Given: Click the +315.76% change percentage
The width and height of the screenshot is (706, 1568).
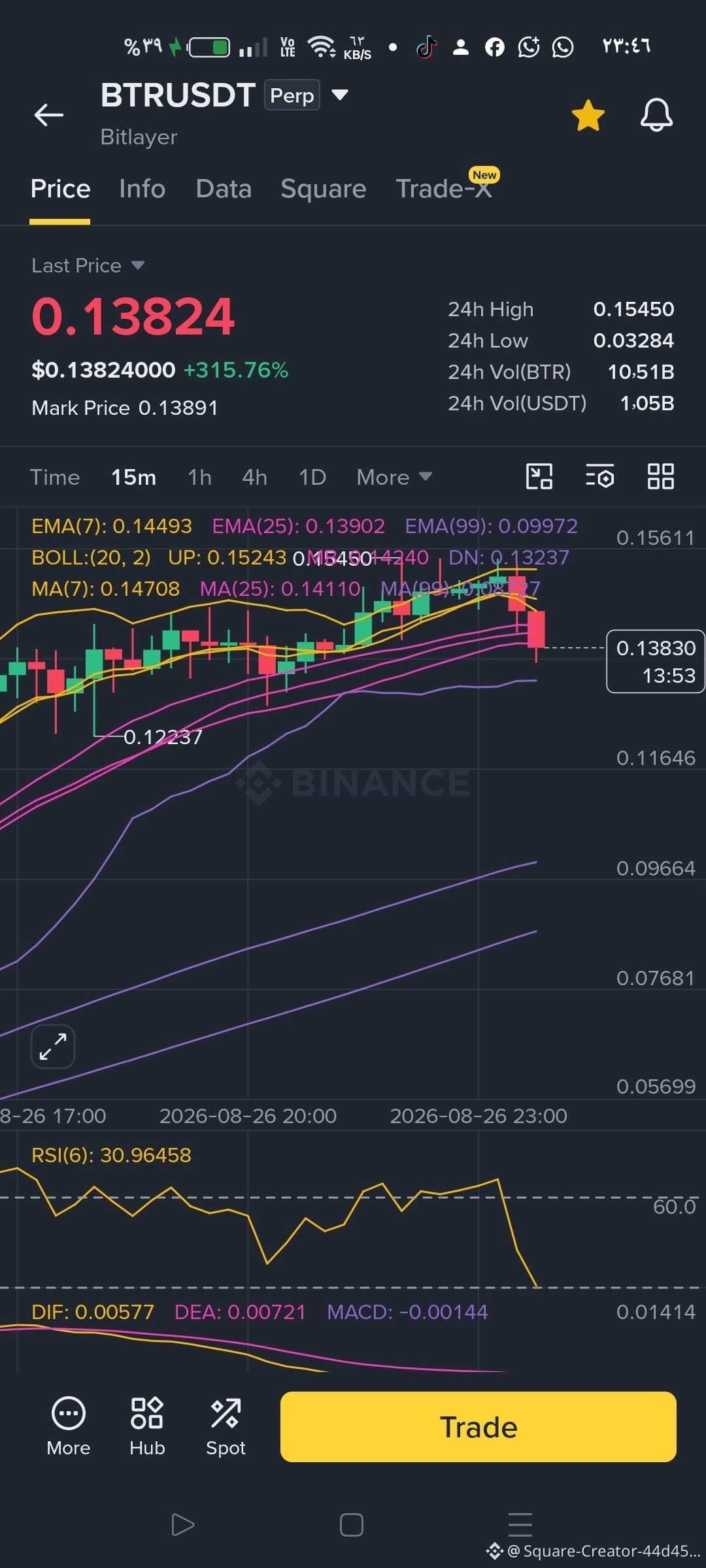Looking at the screenshot, I should point(236,370).
